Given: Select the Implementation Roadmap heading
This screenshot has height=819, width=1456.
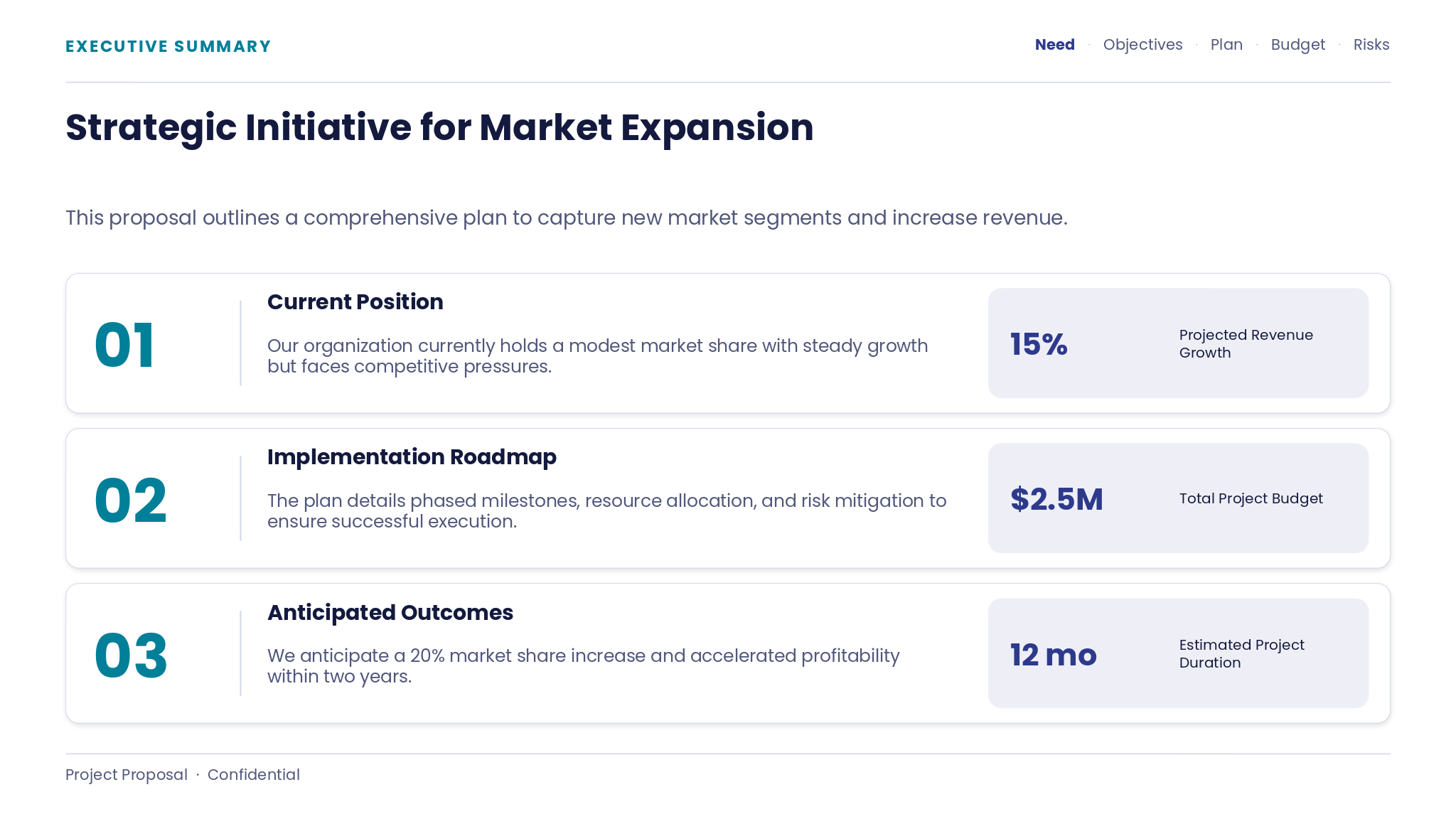Looking at the screenshot, I should (x=412, y=457).
